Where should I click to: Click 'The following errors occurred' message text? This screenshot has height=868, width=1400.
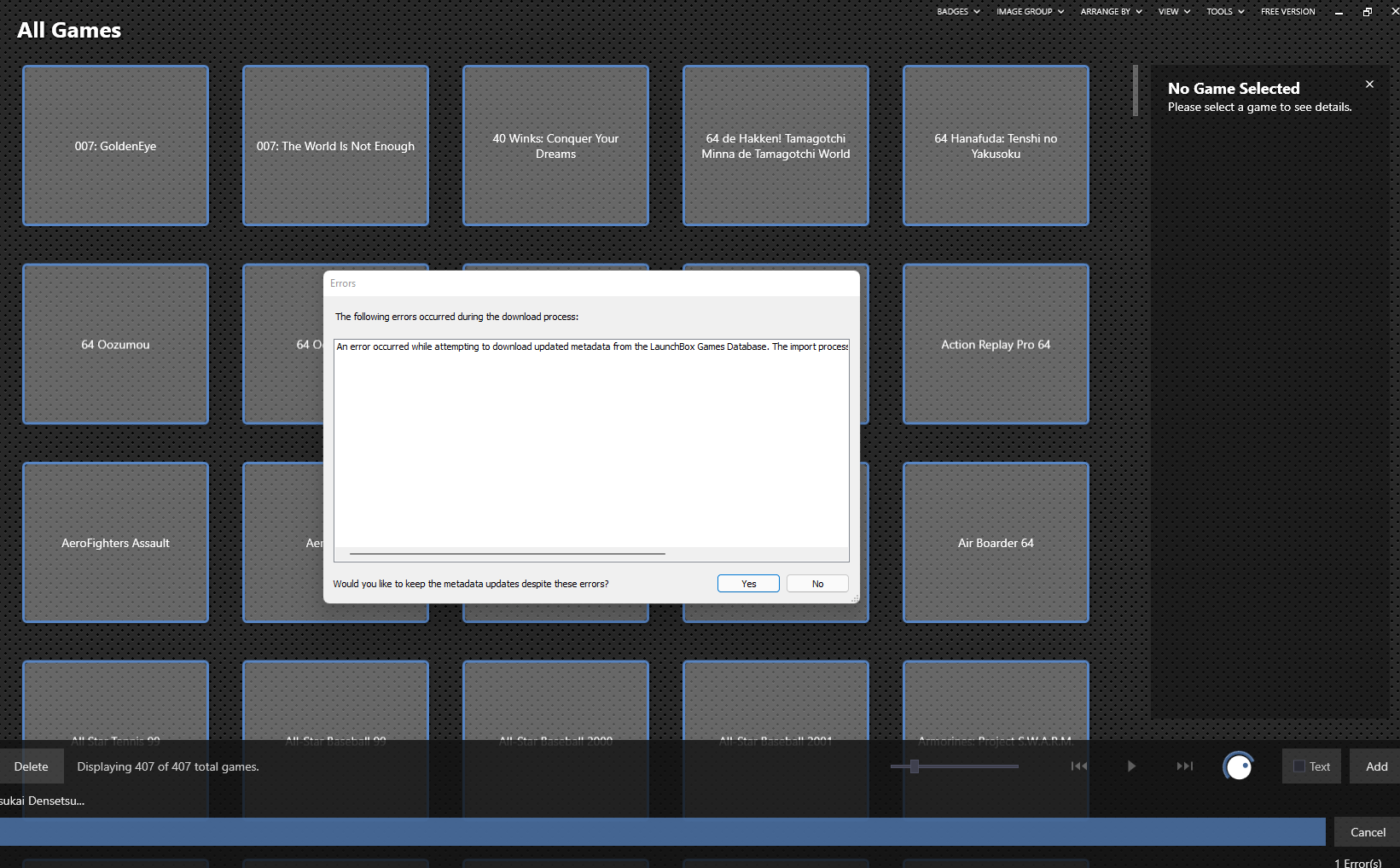pos(456,317)
